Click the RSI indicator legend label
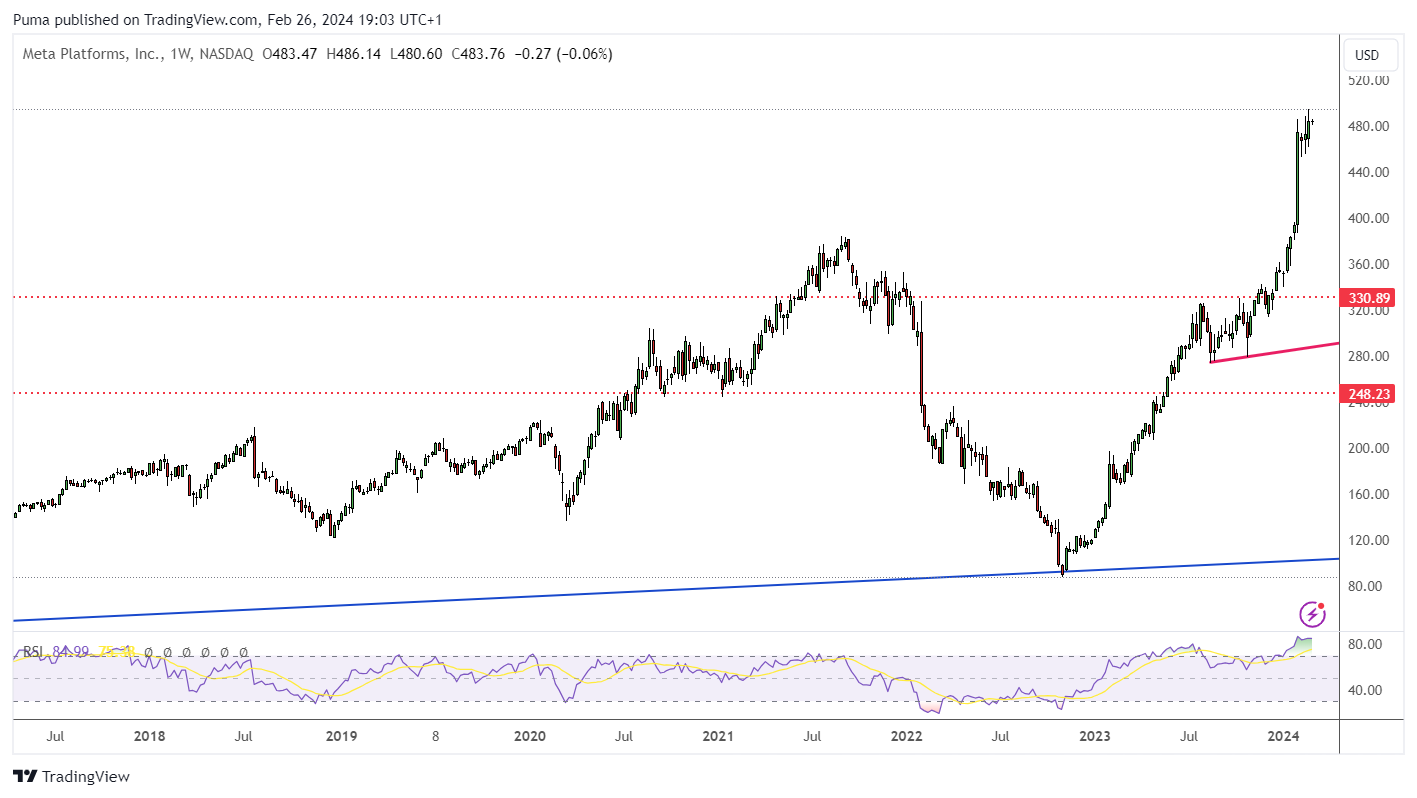Screen dimensions: 1417x798 click(33, 652)
